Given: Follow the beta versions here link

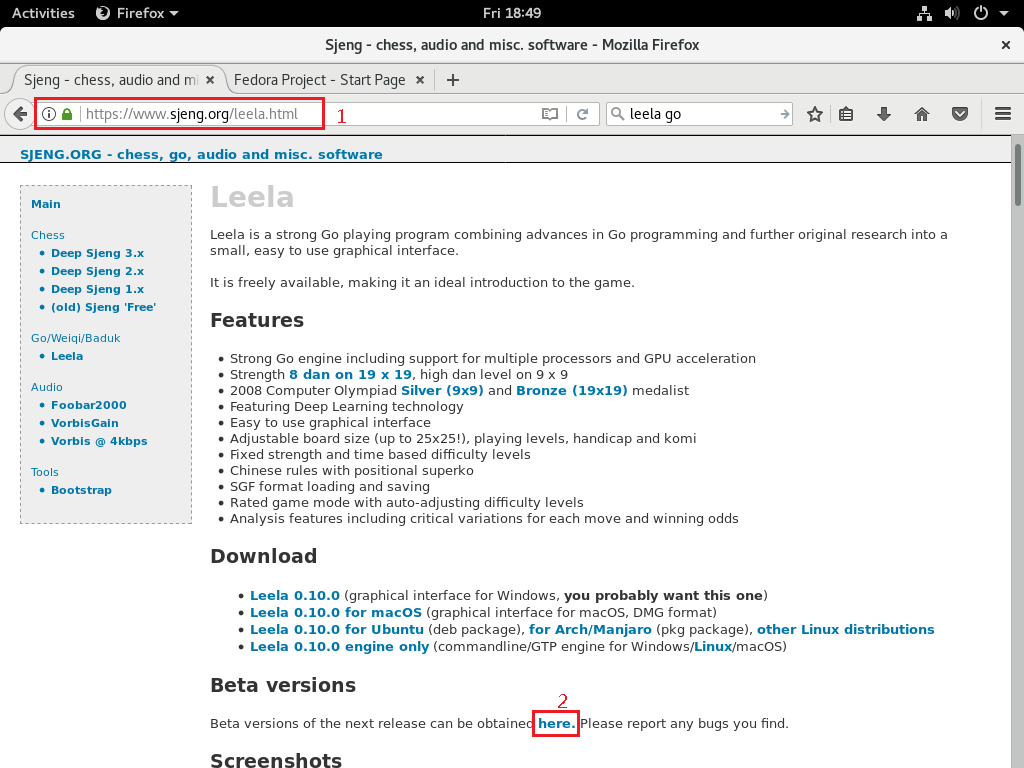Looking at the screenshot, I should [556, 724].
